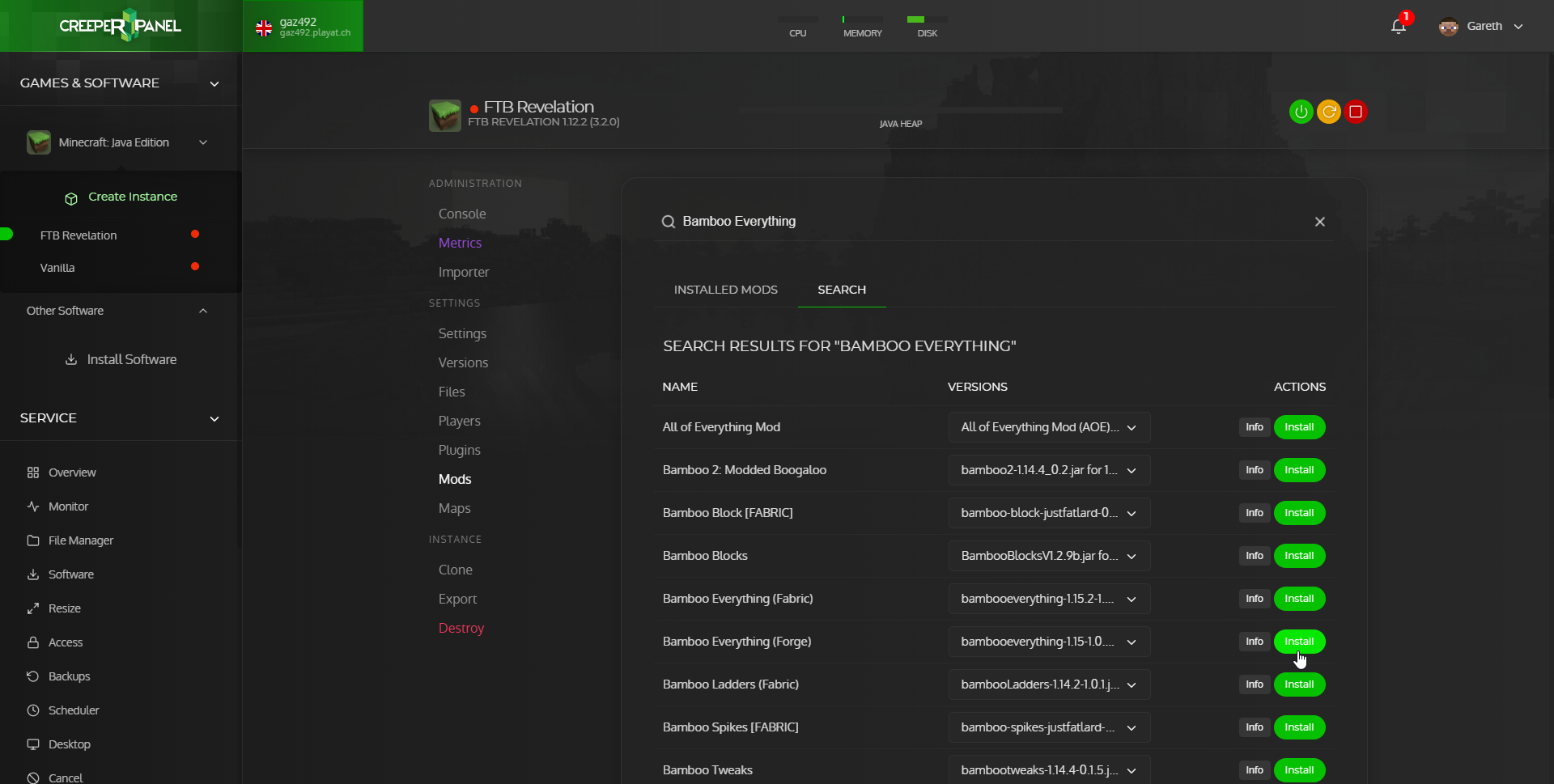Viewport: 1554px width, 784px height.
Task: Open the All of Everything Mod version dropdown
Action: point(1049,427)
